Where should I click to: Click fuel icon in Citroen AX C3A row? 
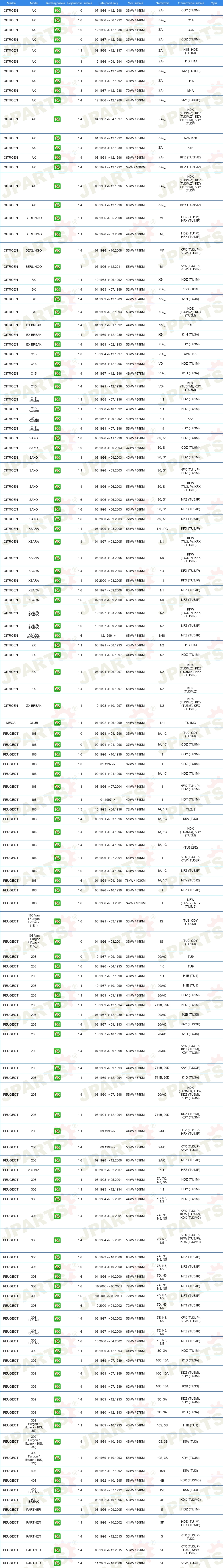tap(57, 30)
